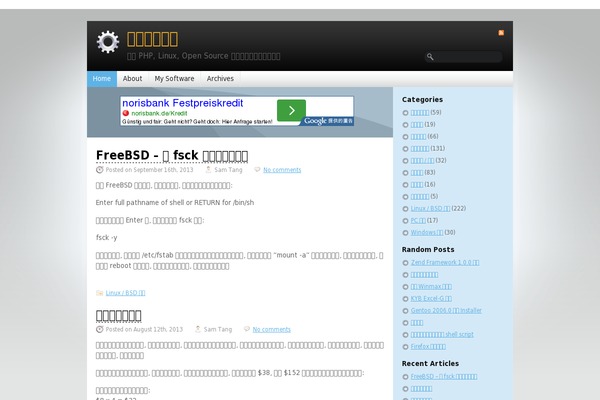This screenshot has width=600, height=400.
Task: Click the magnifier icon in search box
Action: (x=430, y=57)
